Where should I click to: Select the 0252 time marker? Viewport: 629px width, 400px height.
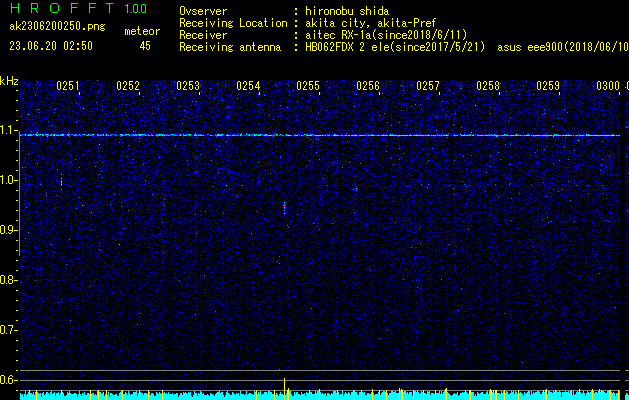(x=128, y=87)
